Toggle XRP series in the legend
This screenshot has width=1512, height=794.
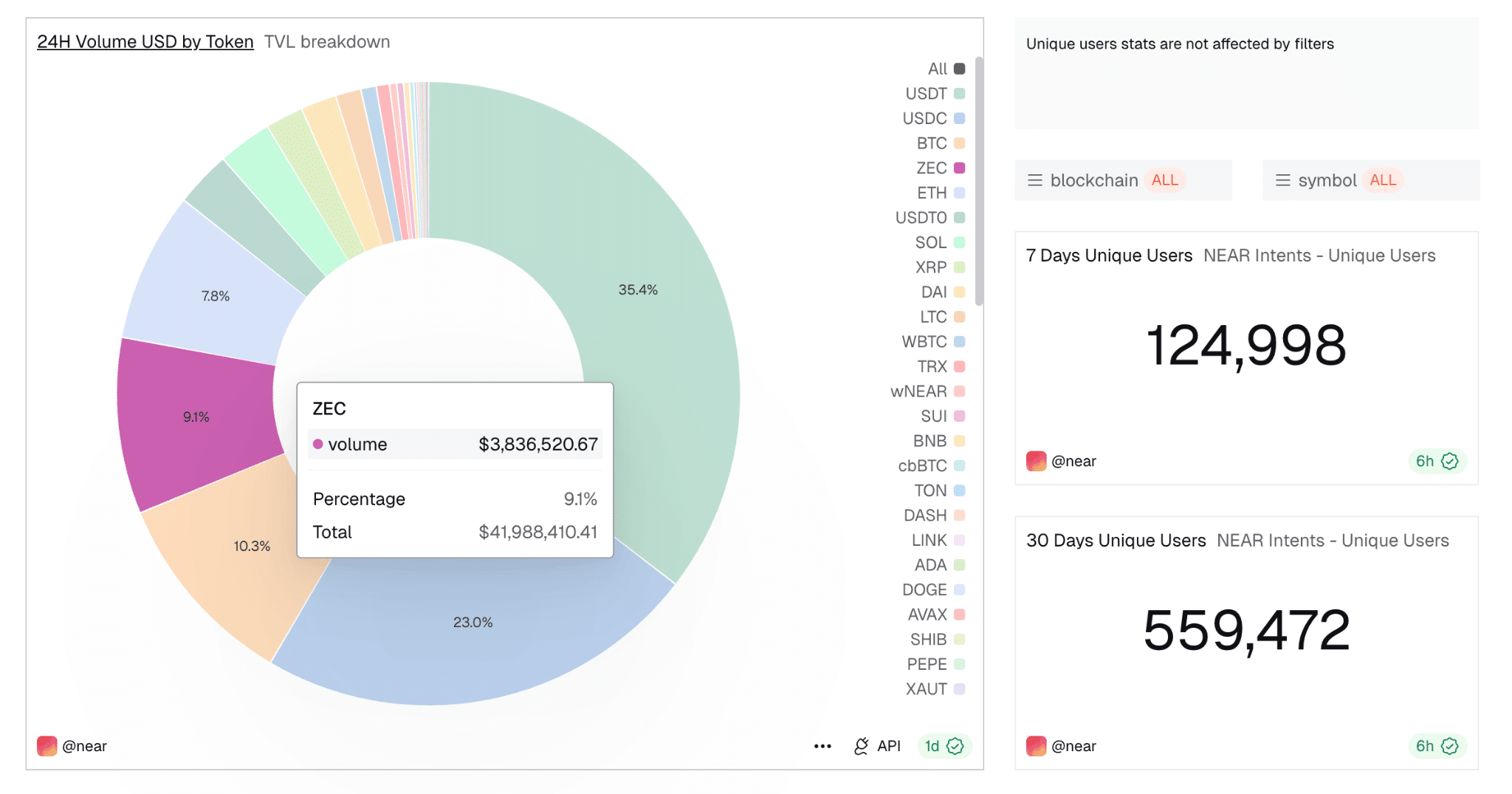[941, 267]
